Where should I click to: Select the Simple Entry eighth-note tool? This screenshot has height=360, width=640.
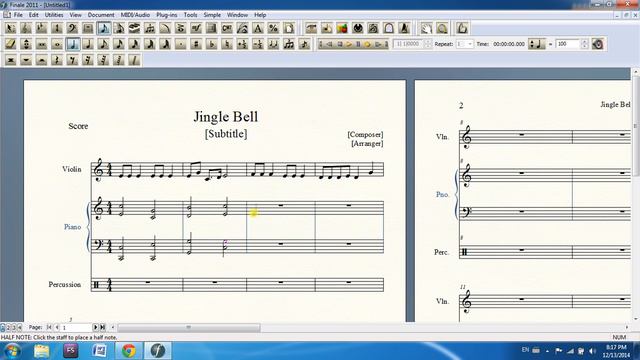[104, 28]
